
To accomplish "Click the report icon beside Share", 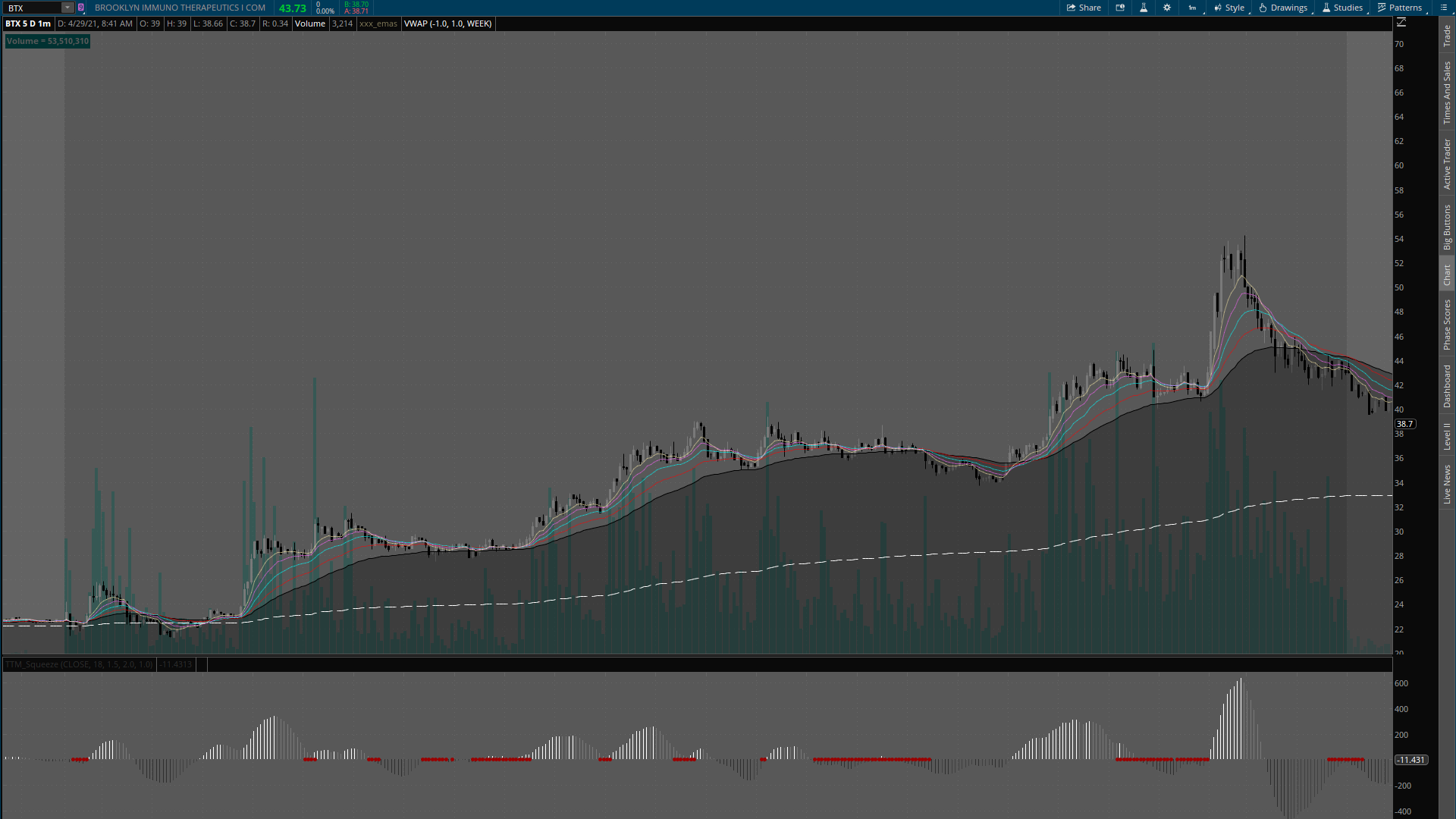I will pos(1120,8).
